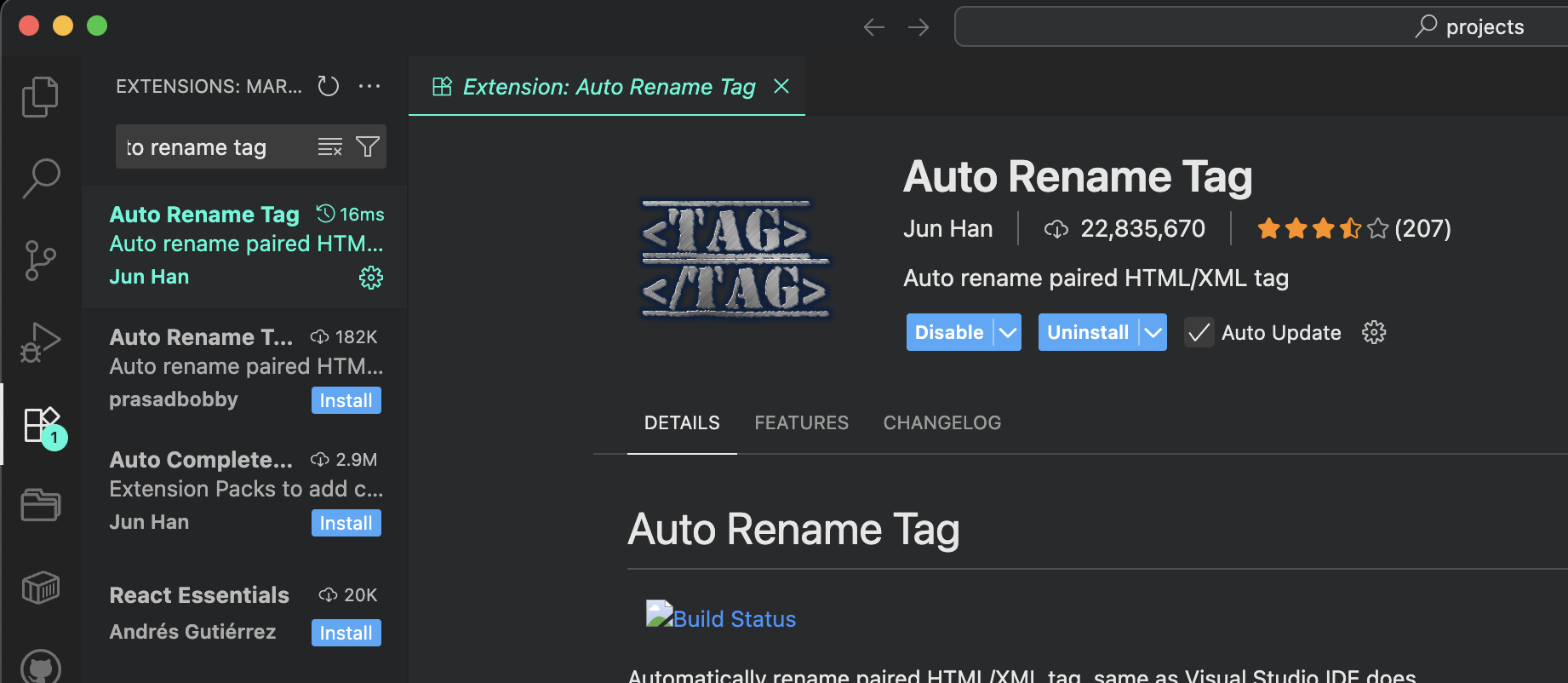Click the manage gear beside Auto Update
This screenshot has width=1568, height=683.
[1374, 332]
